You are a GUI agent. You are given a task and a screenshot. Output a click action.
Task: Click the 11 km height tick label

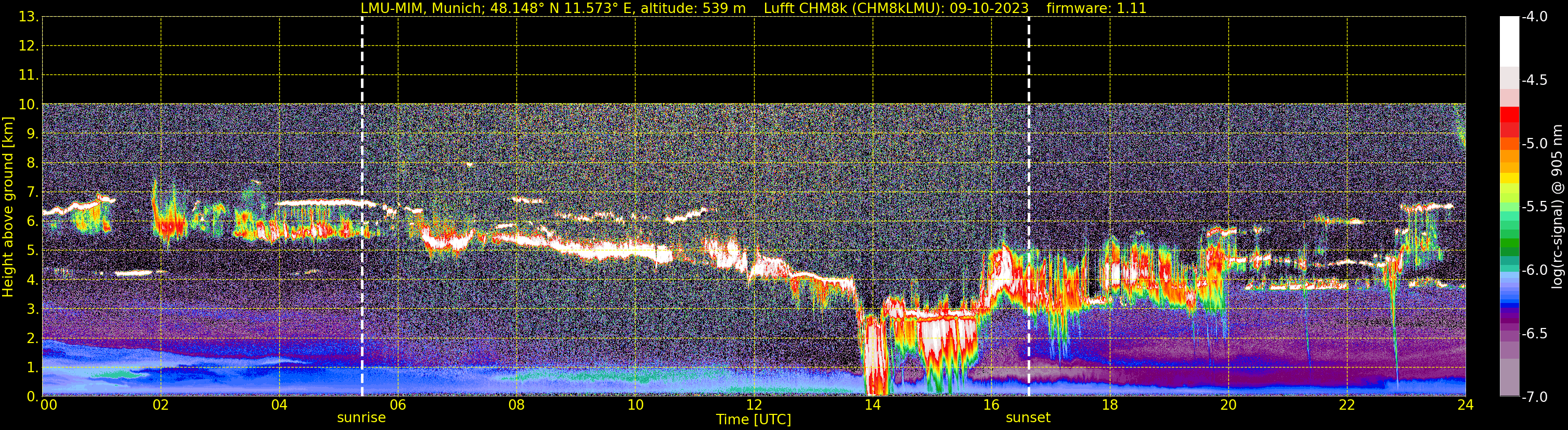pyautogui.click(x=29, y=75)
